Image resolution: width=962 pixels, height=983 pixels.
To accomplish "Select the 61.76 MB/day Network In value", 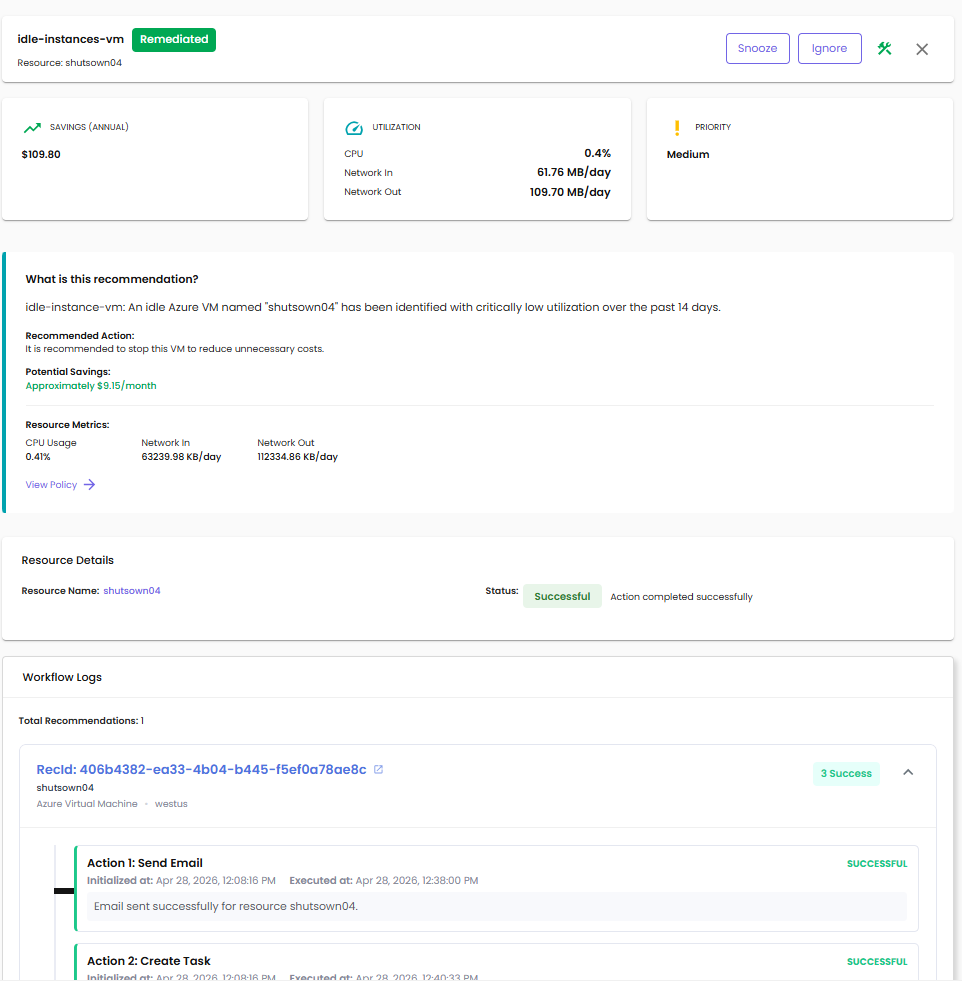I will click(573, 172).
